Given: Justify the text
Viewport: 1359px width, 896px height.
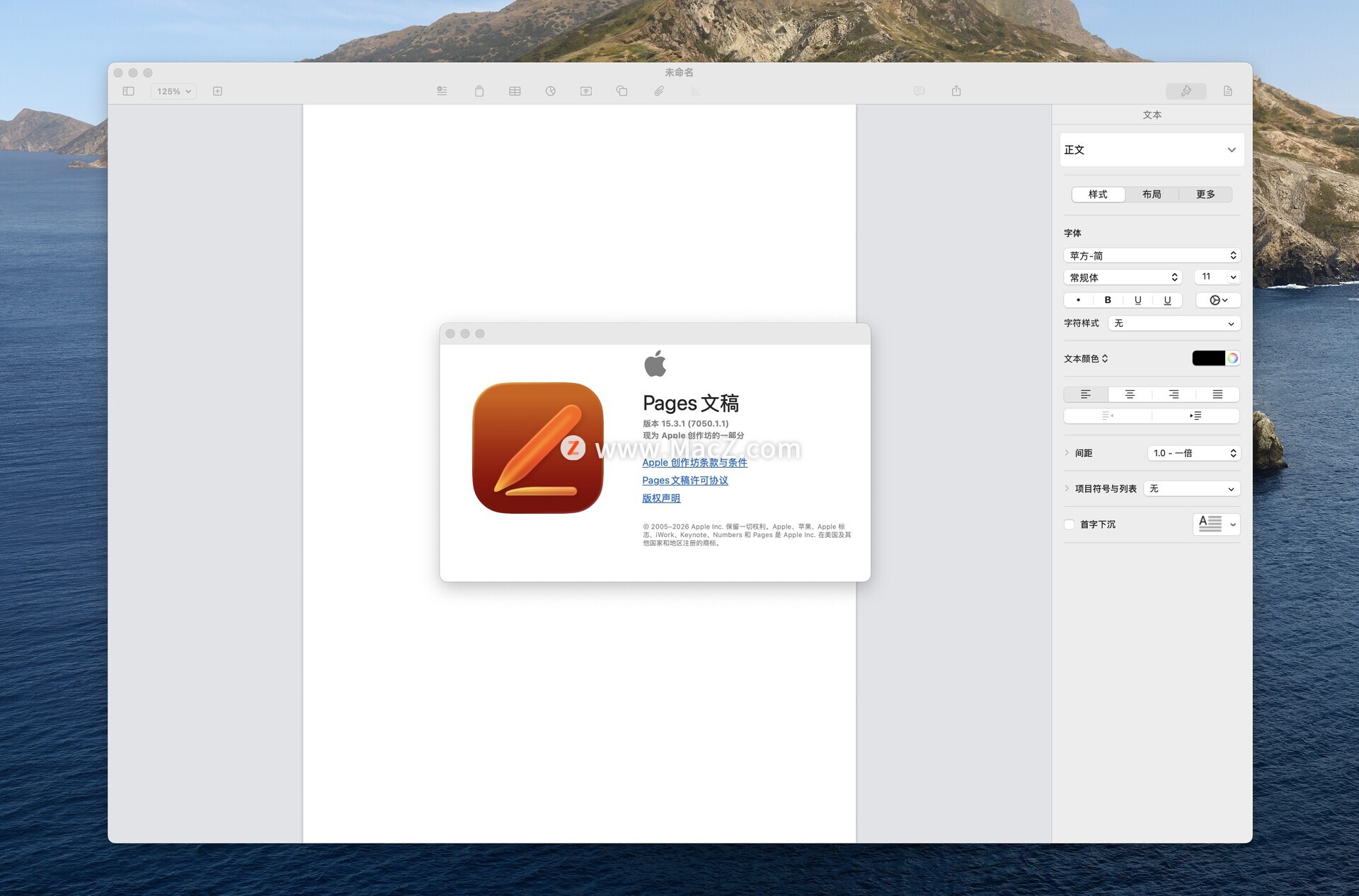Looking at the screenshot, I should 1217,394.
